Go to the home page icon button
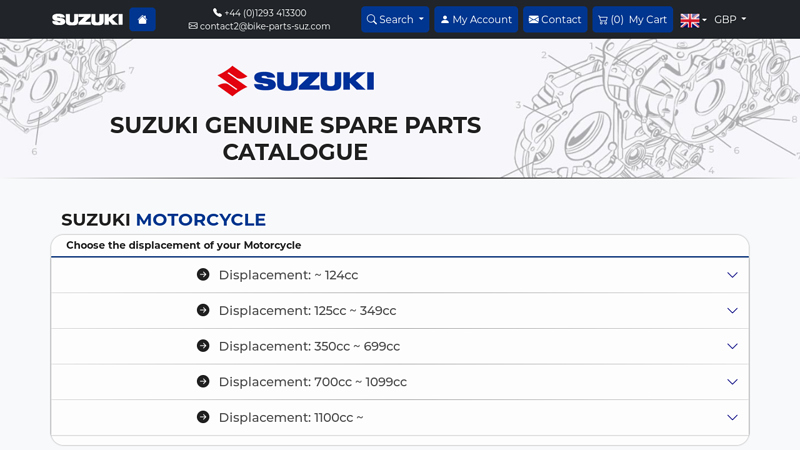The image size is (800, 450). tap(142, 19)
